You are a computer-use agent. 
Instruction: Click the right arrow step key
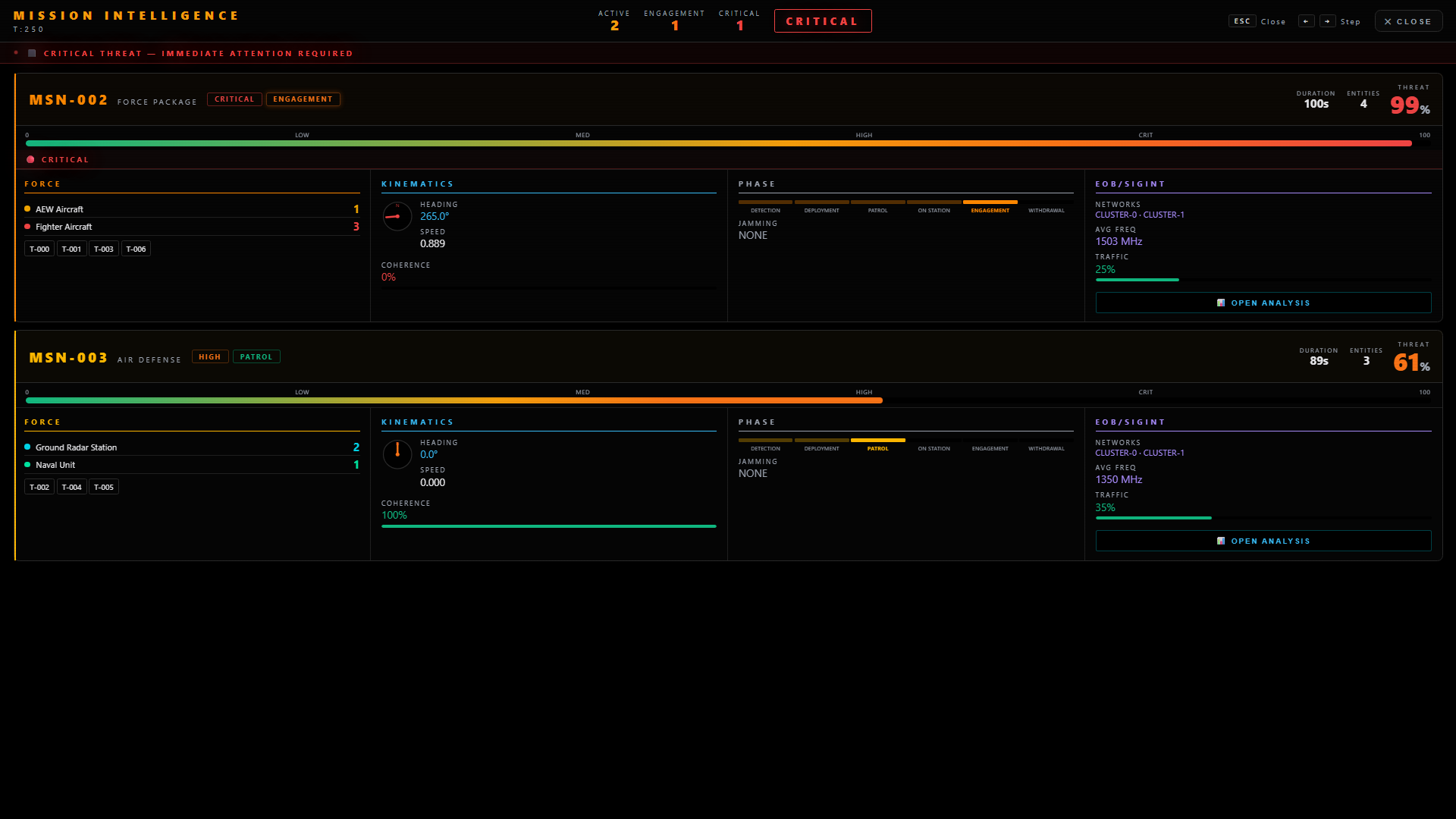[x=1327, y=21]
